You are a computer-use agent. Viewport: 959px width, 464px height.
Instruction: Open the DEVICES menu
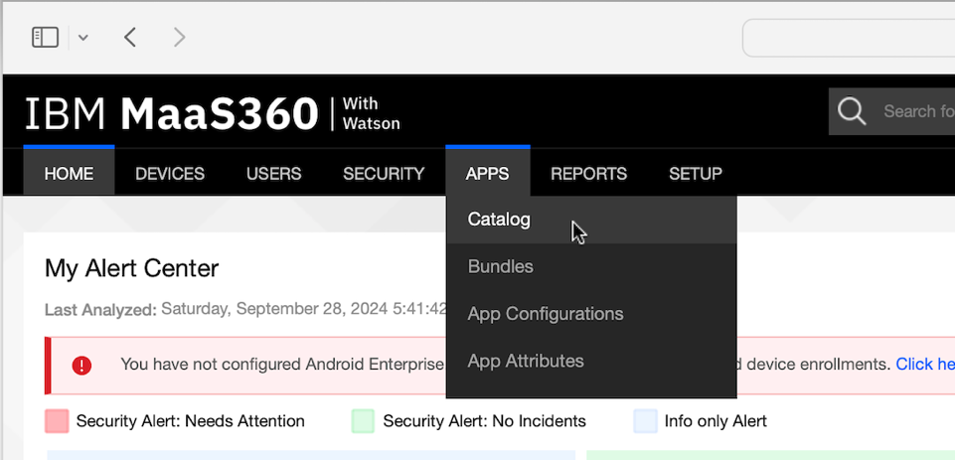[170, 174]
